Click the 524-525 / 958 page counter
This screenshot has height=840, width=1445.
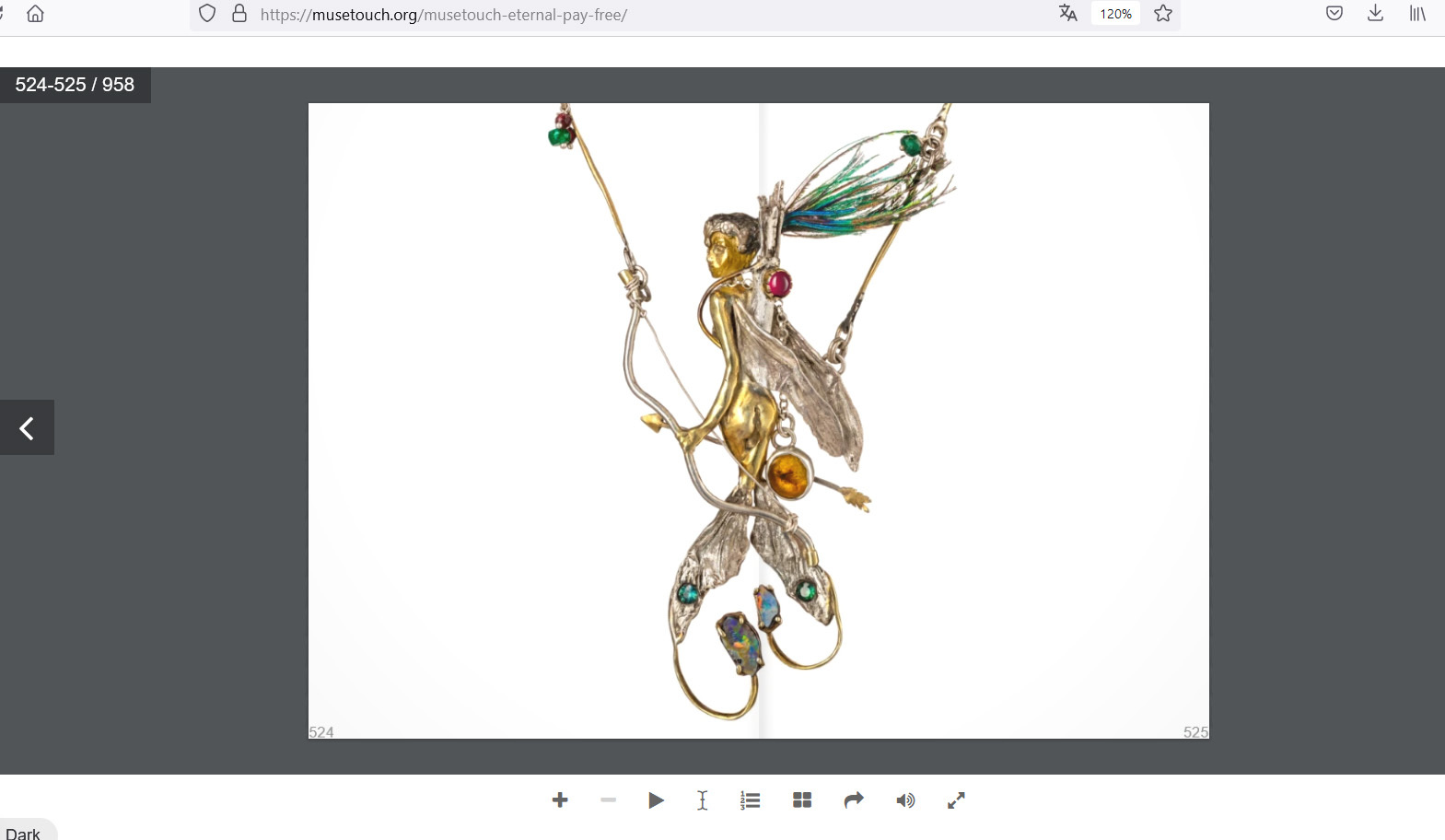(x=75, y=85)
